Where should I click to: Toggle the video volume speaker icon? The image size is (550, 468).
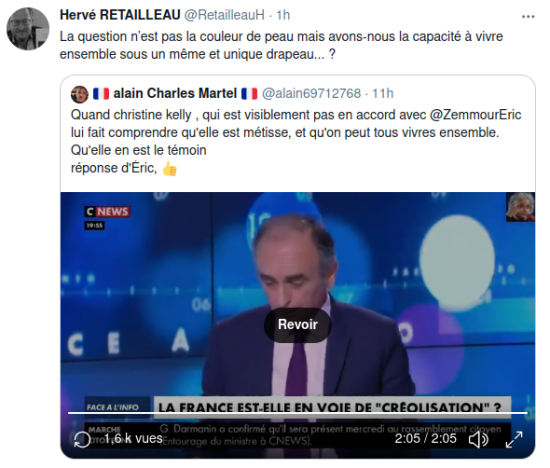pos(478,439)
